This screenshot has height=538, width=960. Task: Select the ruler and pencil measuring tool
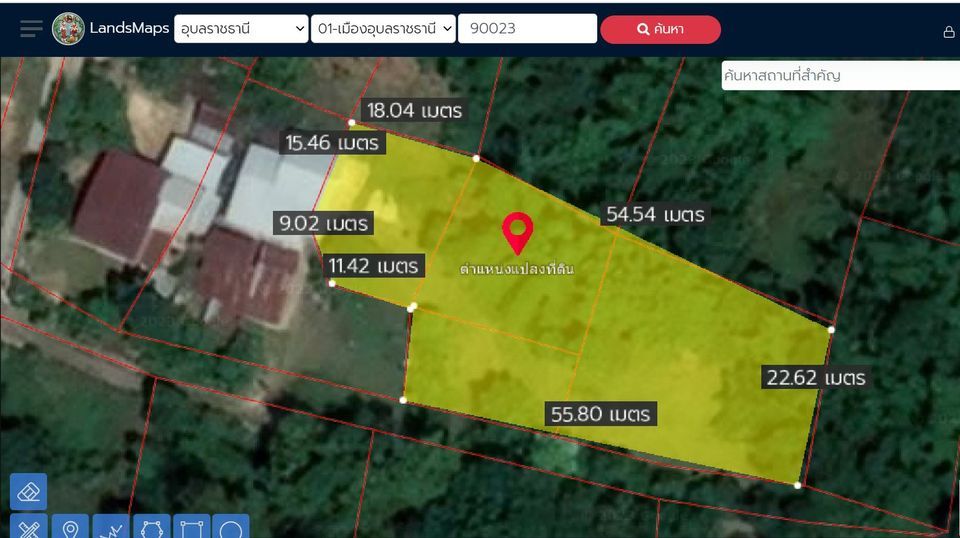coord(28,527)
